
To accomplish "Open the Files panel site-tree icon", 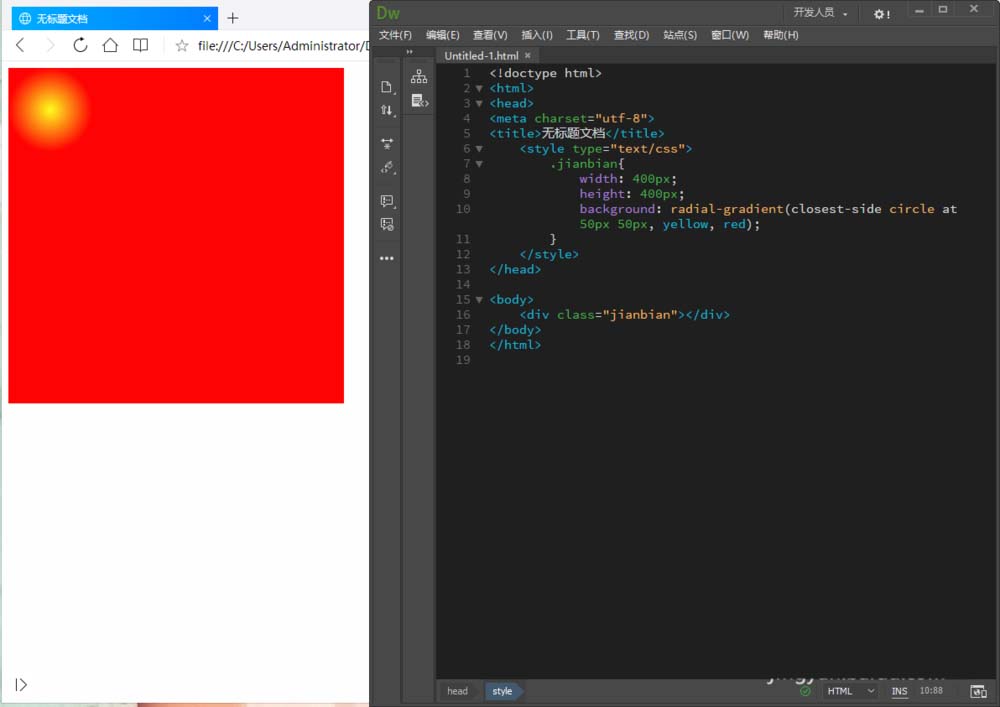I will pyautogui.click(x=419, y=77).
